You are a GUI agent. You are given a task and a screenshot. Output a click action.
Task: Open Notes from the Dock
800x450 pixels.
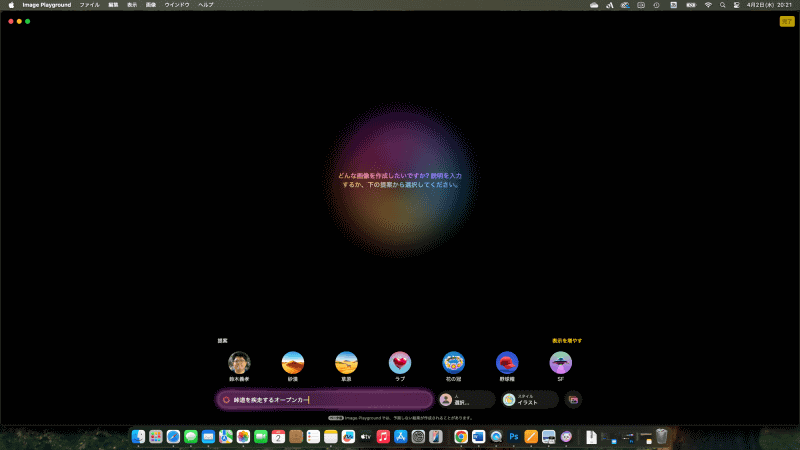pyautogui.click(x=331, y=437)
